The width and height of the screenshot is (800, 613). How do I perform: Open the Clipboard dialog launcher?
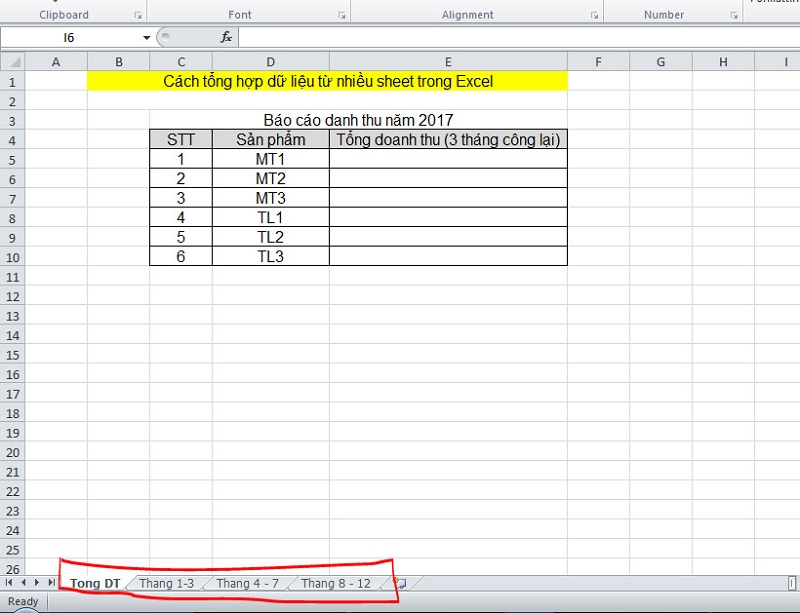[x=138, y=15]
